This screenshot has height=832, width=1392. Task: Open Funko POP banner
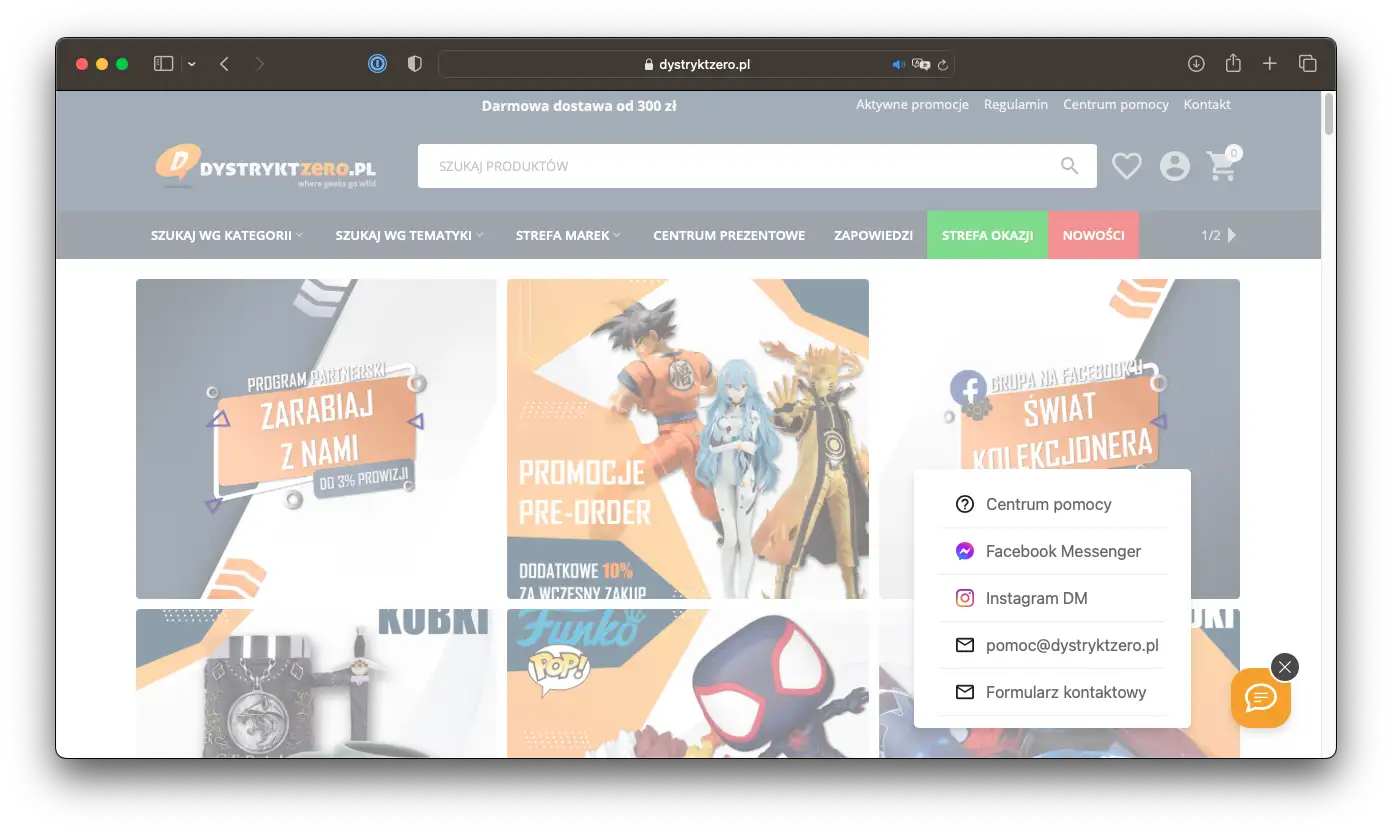click(688, 683)
